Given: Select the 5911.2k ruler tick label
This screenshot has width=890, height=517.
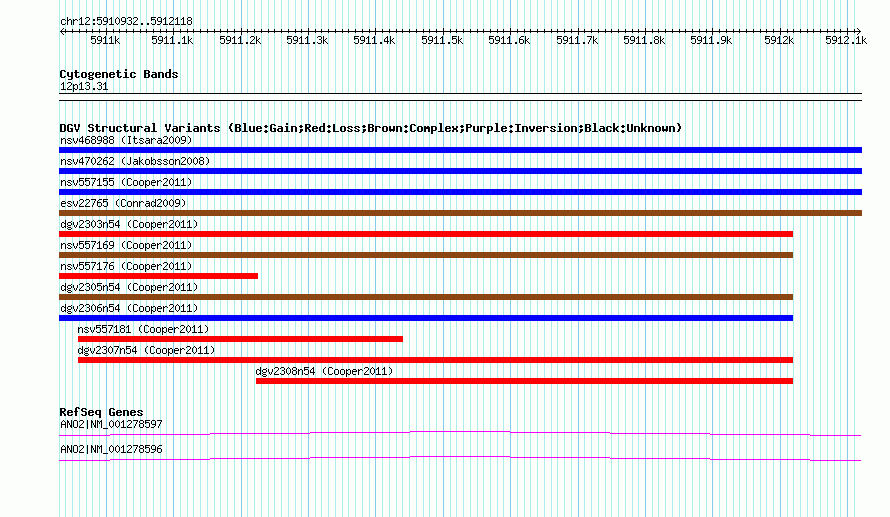Looking at the screenshot, I should (240, 40).
